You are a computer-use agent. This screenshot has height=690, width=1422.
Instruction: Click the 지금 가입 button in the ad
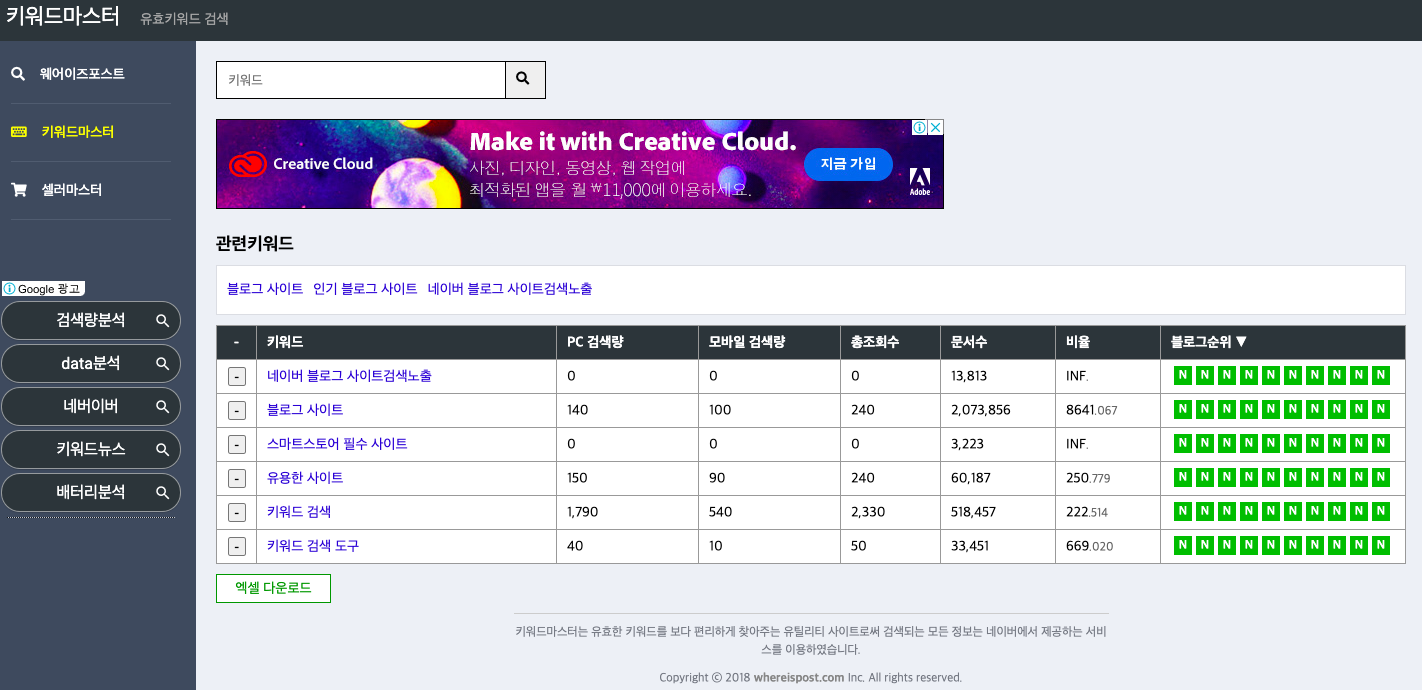pyautogui.click(x=848, y=163)
